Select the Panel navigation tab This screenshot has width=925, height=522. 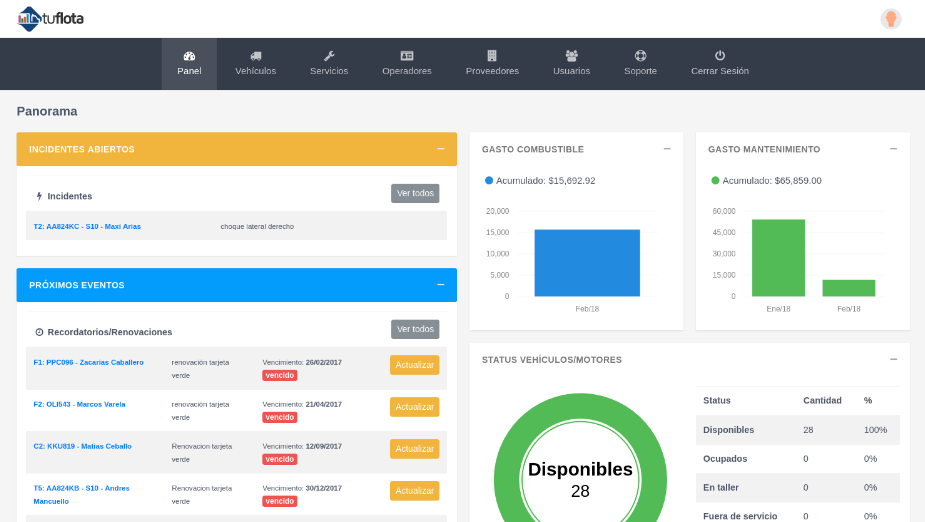tap(189, 64)
